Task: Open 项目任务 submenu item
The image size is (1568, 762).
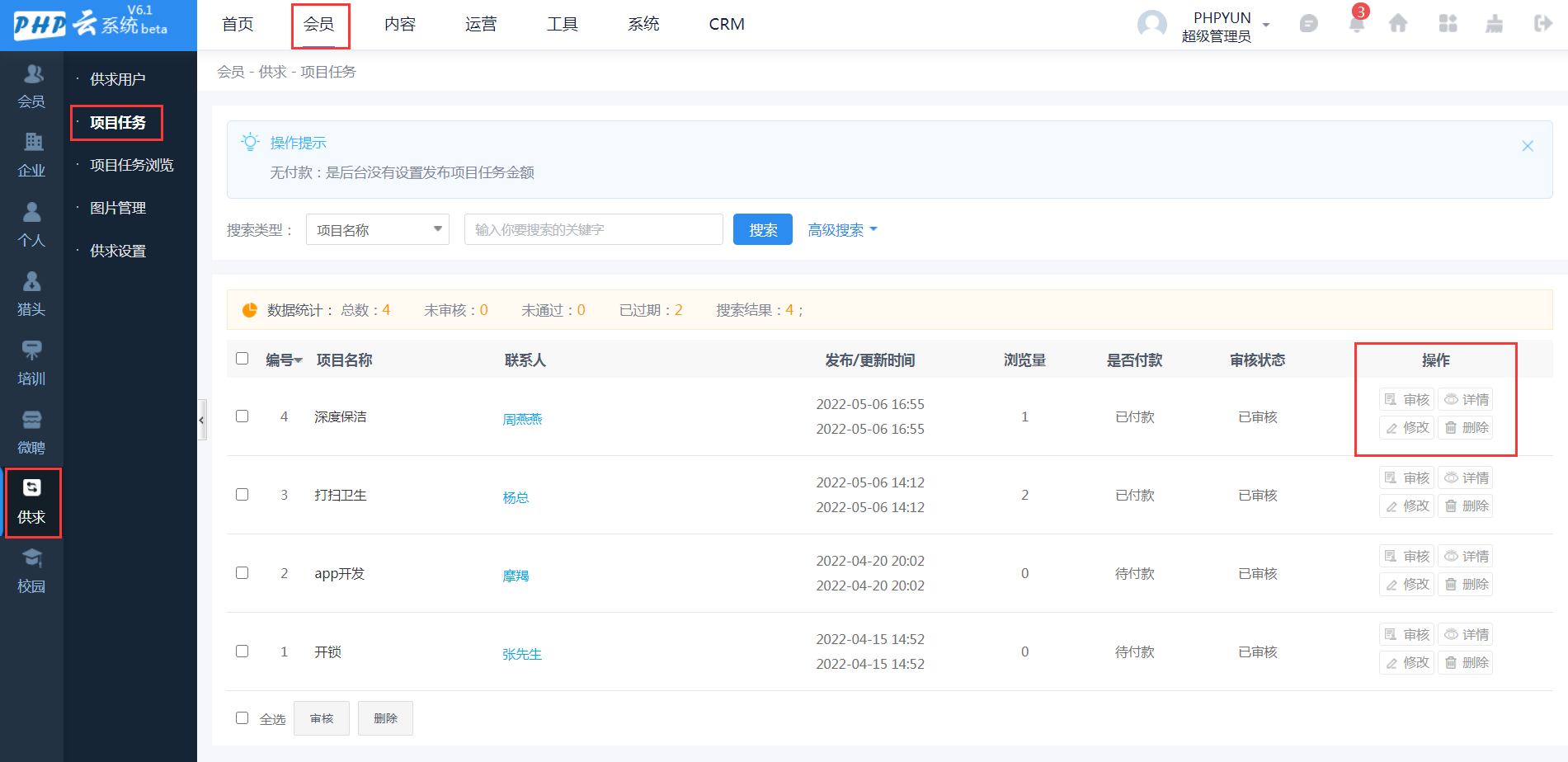Action: coord(118,122)
